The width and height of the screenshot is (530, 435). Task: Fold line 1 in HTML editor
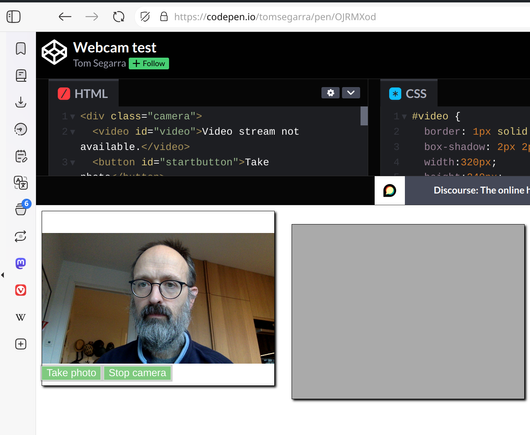click(72, 117)
